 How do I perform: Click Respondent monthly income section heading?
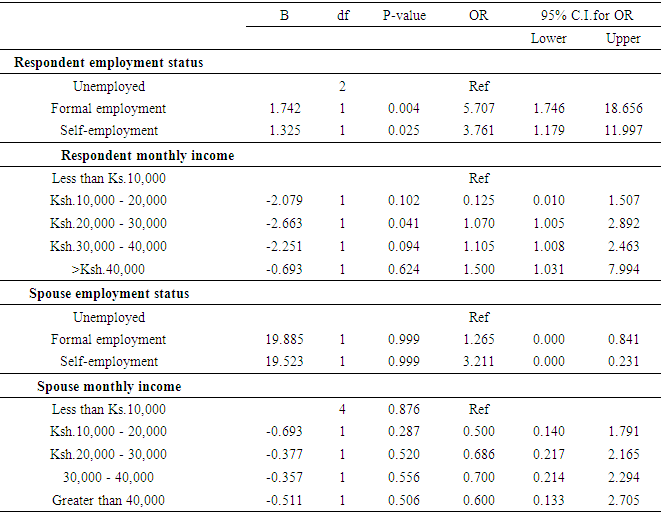[x=148, y=155]
